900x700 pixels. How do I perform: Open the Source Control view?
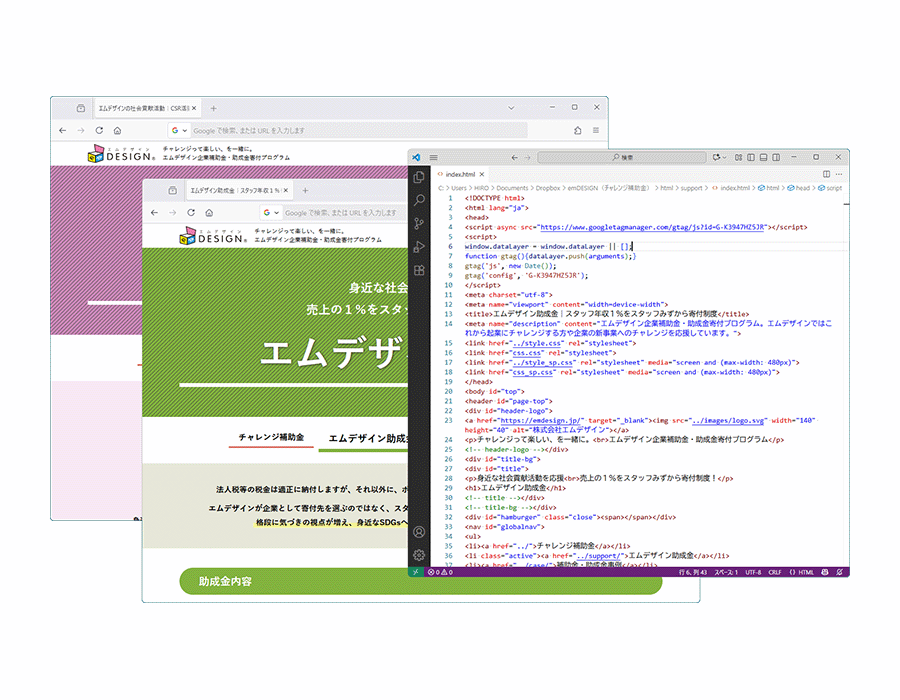(x=420, y=224)
